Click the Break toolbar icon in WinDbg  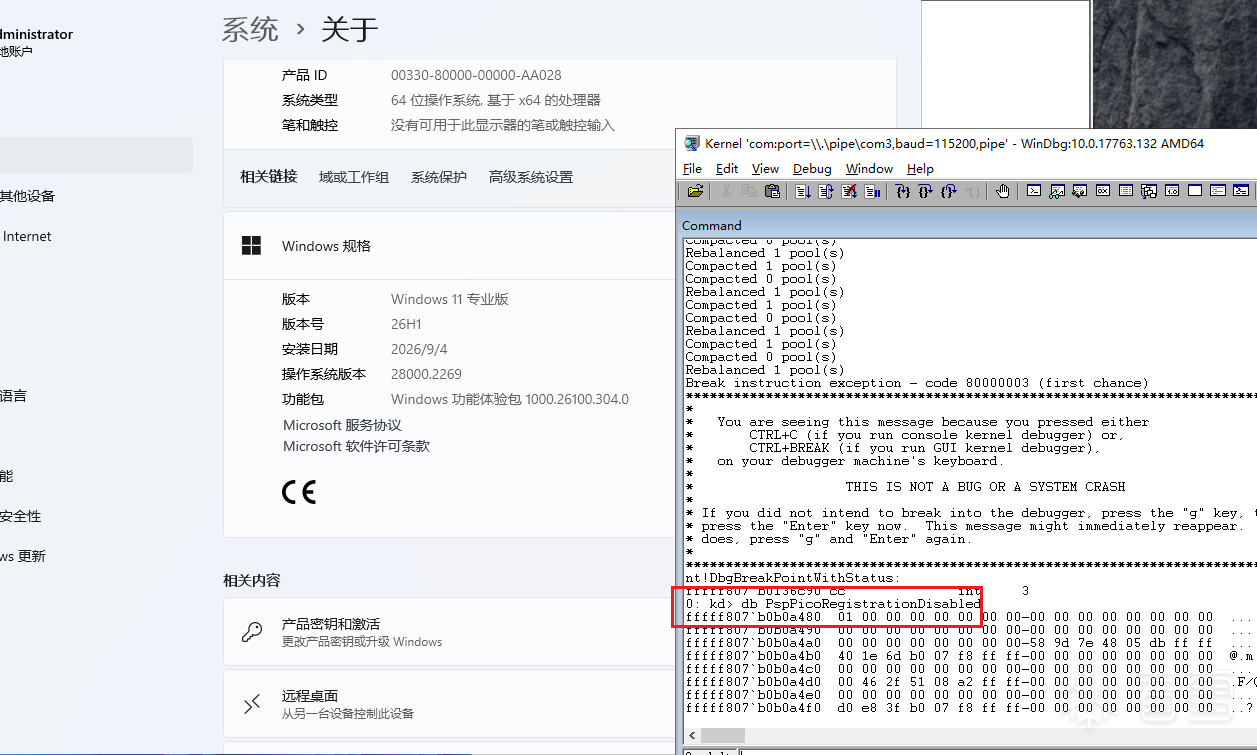872,191
